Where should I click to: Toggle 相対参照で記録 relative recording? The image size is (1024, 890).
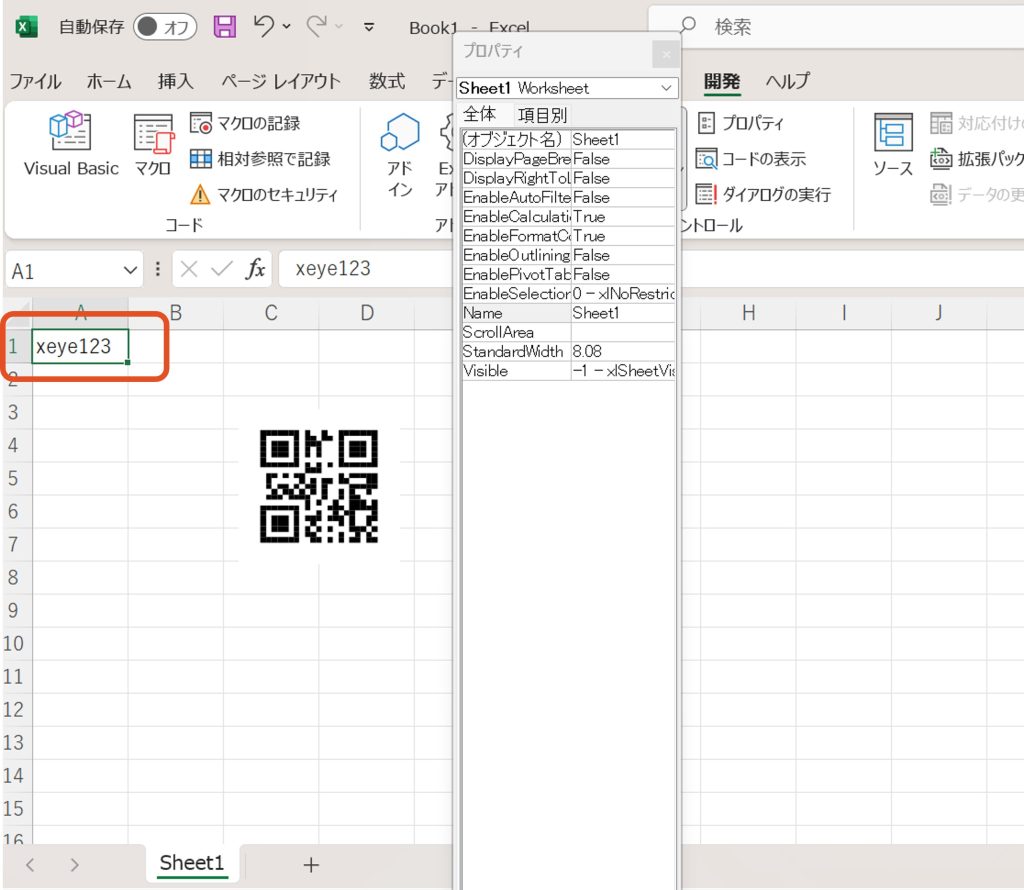click(x=260, y=159)
